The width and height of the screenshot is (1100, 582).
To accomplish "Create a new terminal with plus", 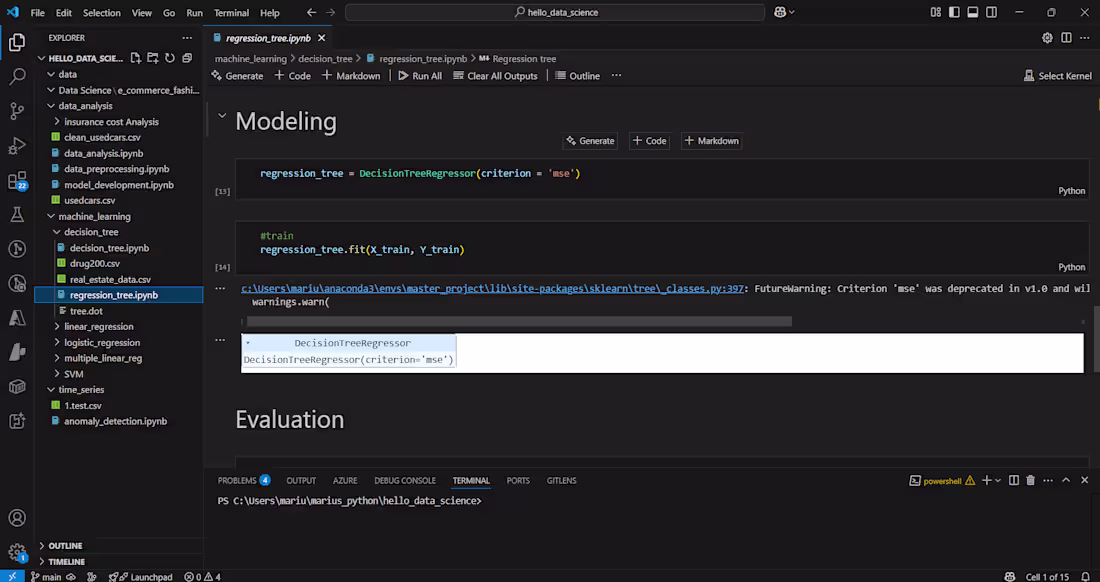I will [987, 480].
